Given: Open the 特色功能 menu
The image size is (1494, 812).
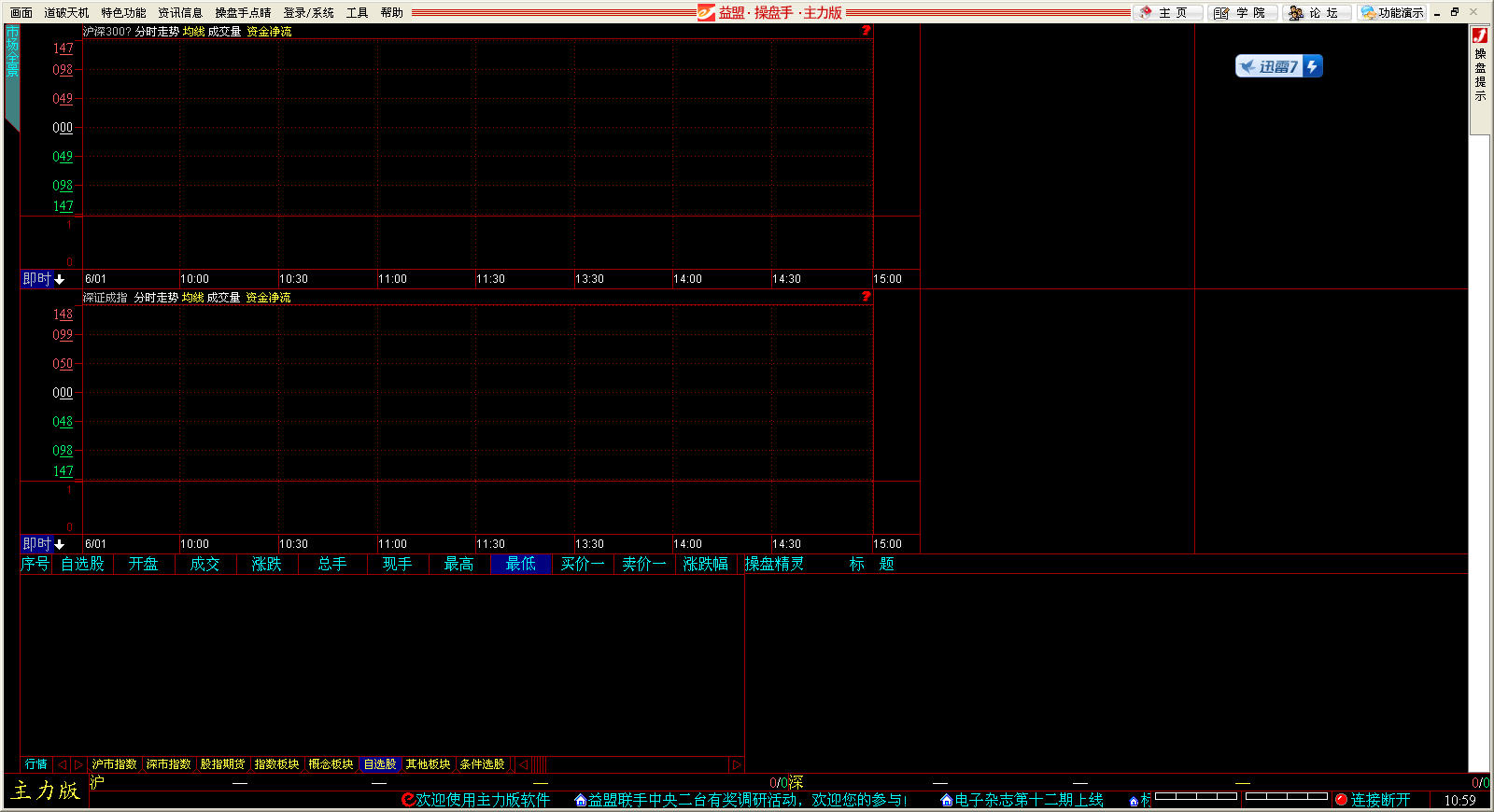Looking at the screenshot, I should pos(123,13).
